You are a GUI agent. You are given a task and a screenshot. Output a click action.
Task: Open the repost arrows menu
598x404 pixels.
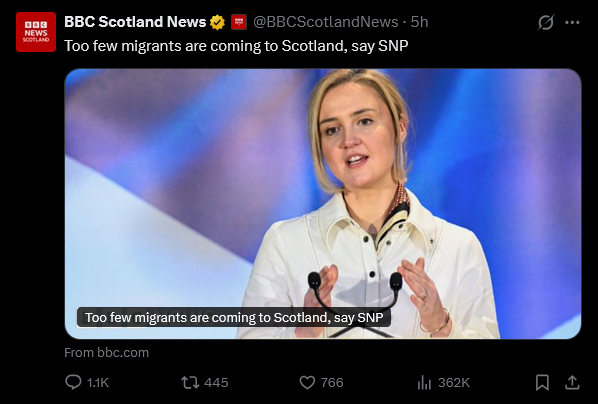coord(190,383)
